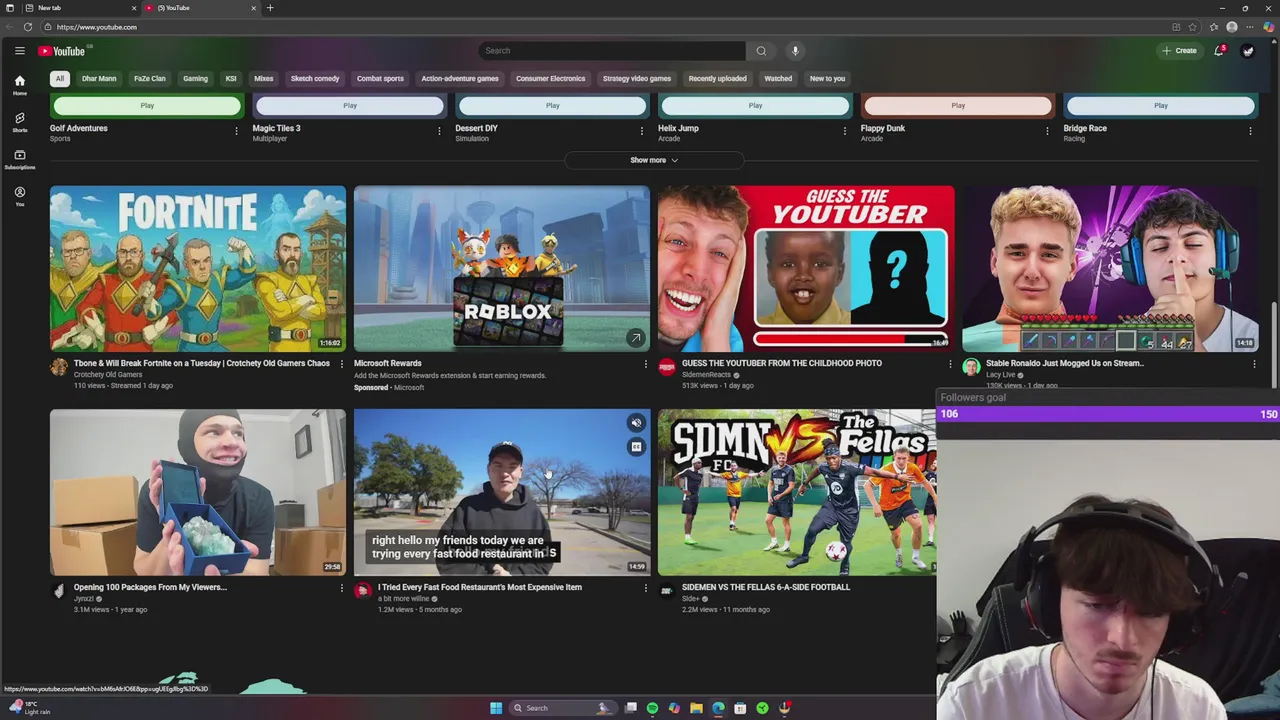The image size is (1280, 720).
Task: Open Spotify from the taskbar
Action: pos(652,708)
